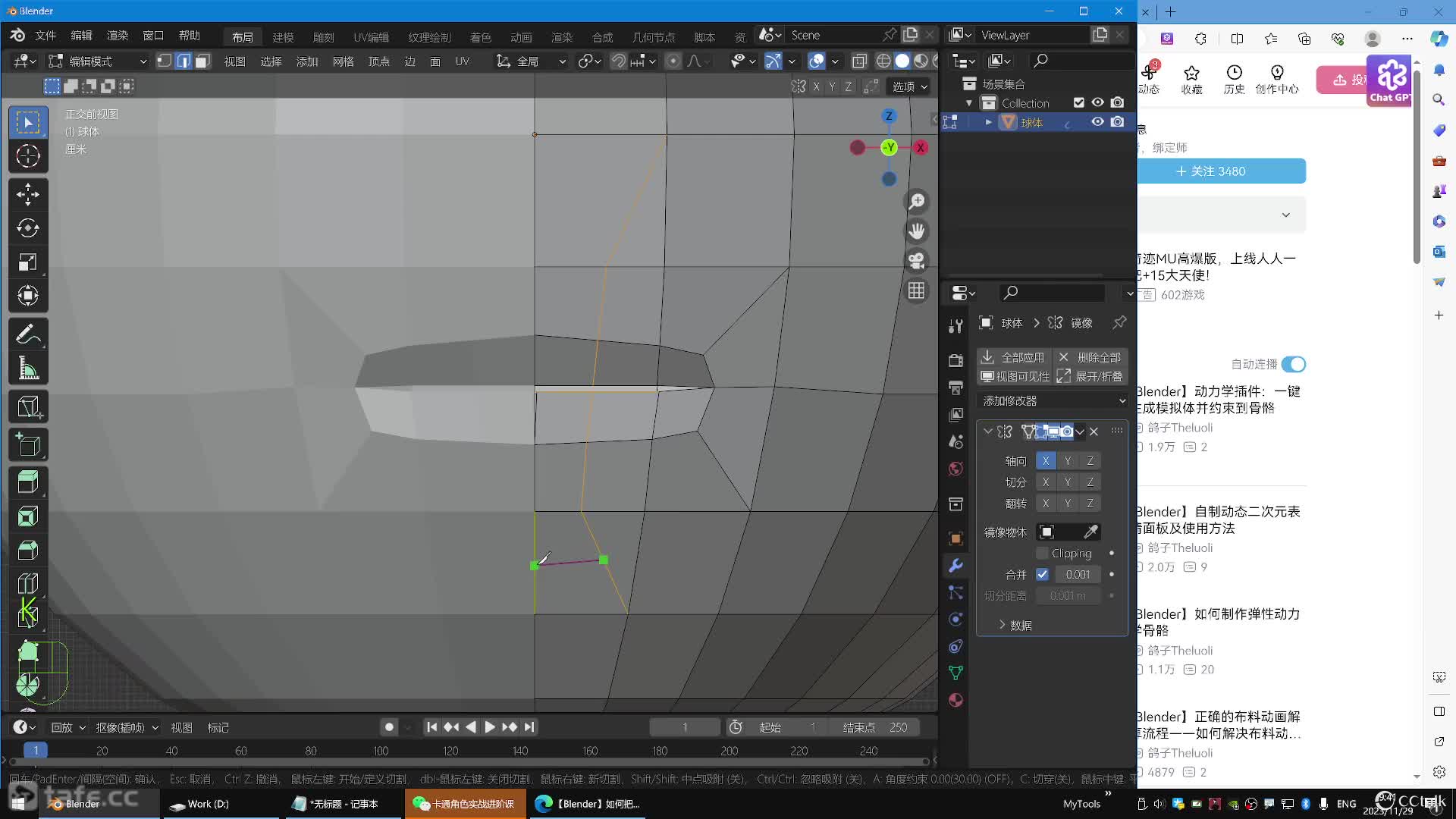The image size is (1456, 819).
Task: Select the Measure tool
Action: 28,369
